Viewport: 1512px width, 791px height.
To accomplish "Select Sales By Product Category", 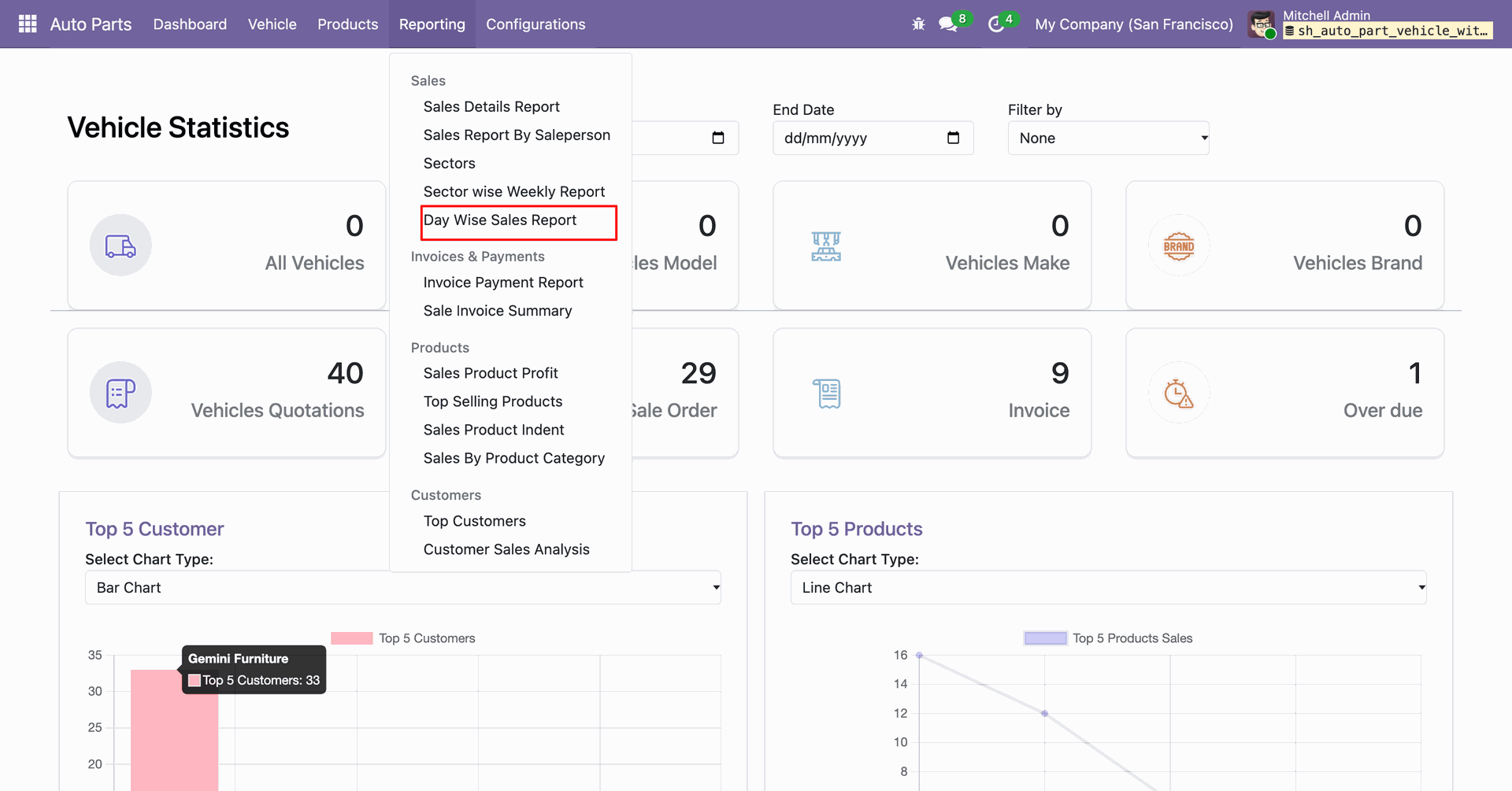I will tap(514, 458).
